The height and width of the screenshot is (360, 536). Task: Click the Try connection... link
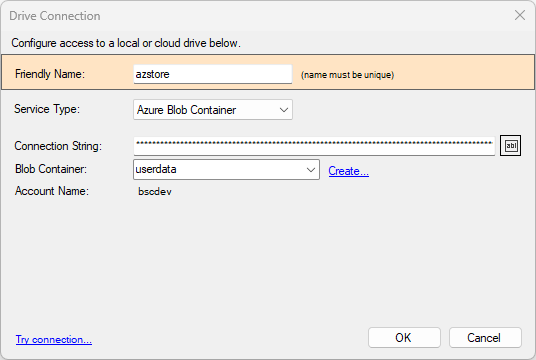click(x=54, y=339)
